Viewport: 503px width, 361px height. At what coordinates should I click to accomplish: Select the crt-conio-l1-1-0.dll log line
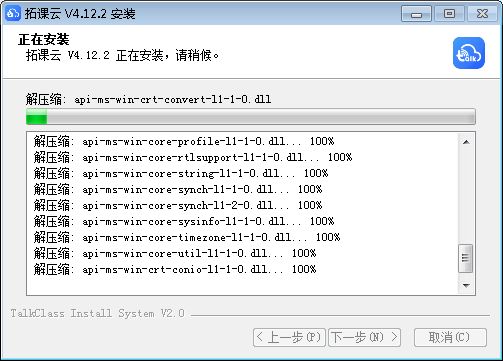pyautogui.click(x=175, y=269)
